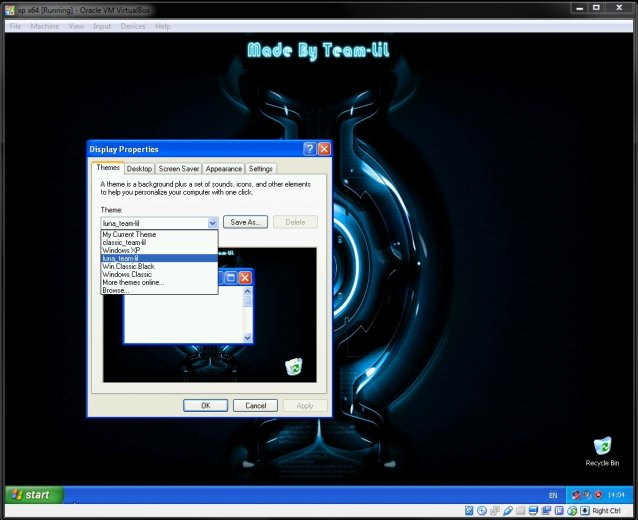Pick highlighted luna_team-lil in the list
Viewport: 638px width, 520px height.
(159, 258)
